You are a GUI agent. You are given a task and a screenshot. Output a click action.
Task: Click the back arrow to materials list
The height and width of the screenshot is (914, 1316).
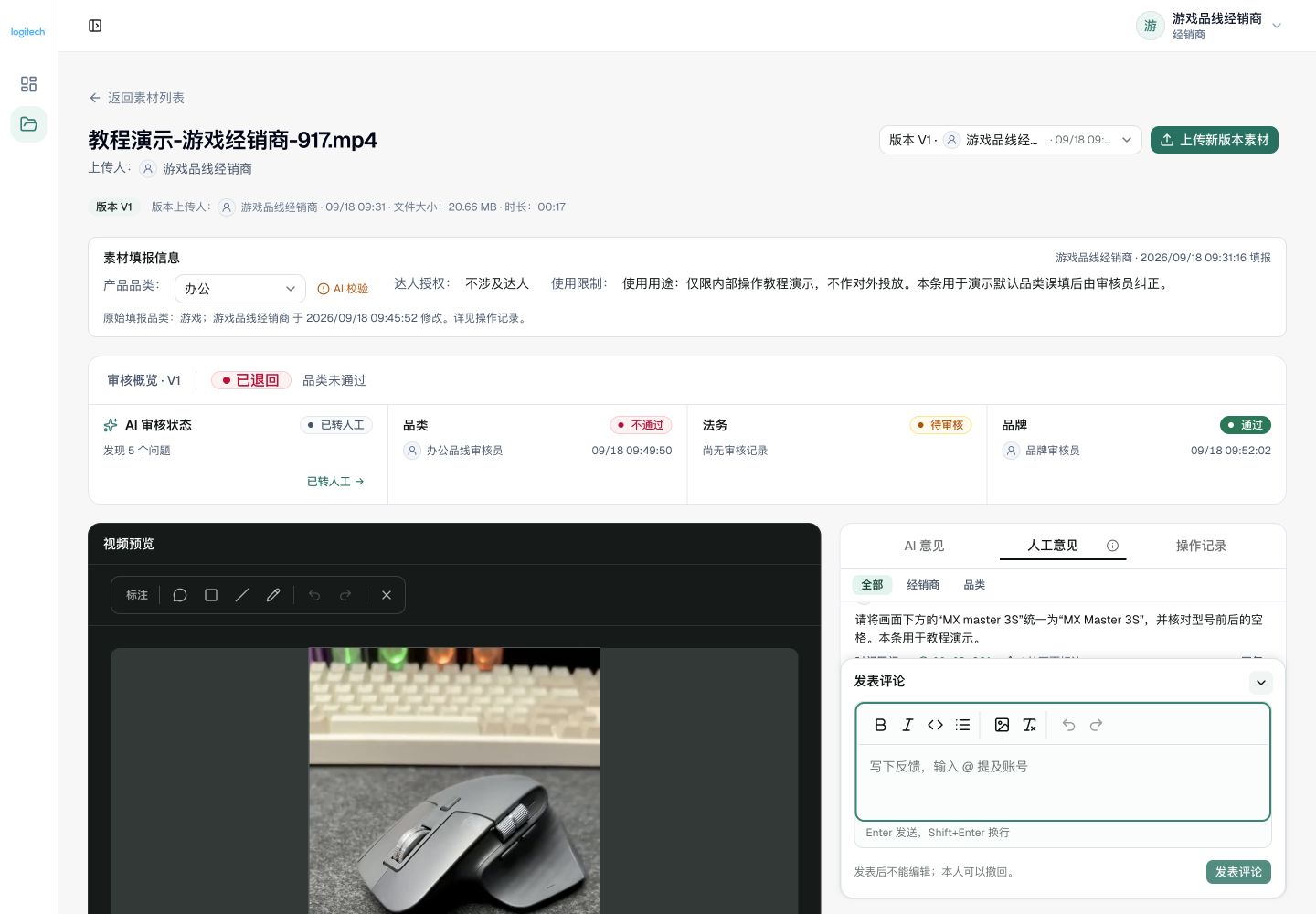pyautogui.click(x=95, y=98)
